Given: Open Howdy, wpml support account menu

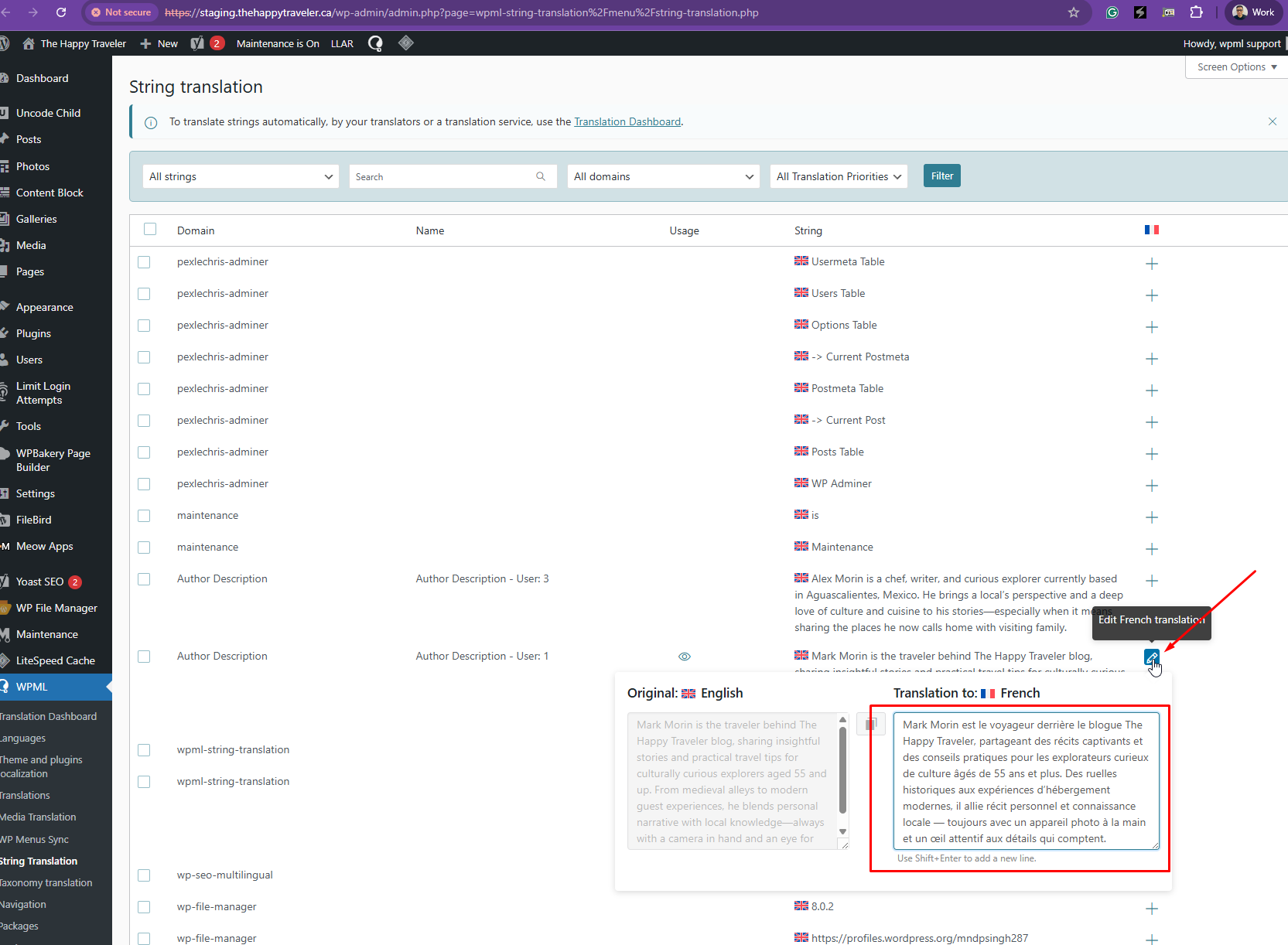Looking at the screenshot, I should coord(1232,43).
